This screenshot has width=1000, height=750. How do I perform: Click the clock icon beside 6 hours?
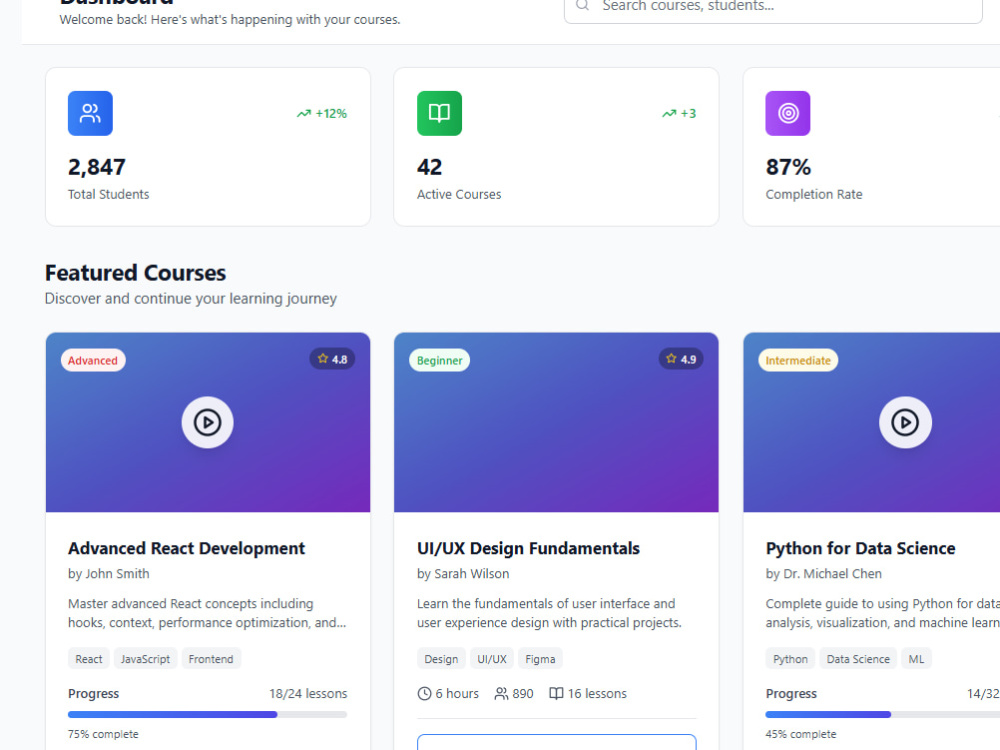click(x=424, y=693)
